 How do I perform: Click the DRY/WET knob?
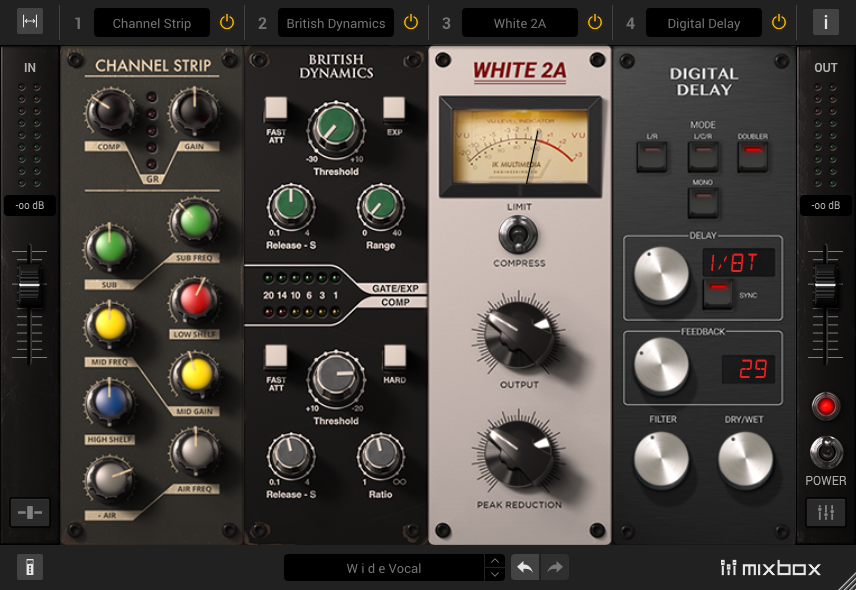[745, 460]
